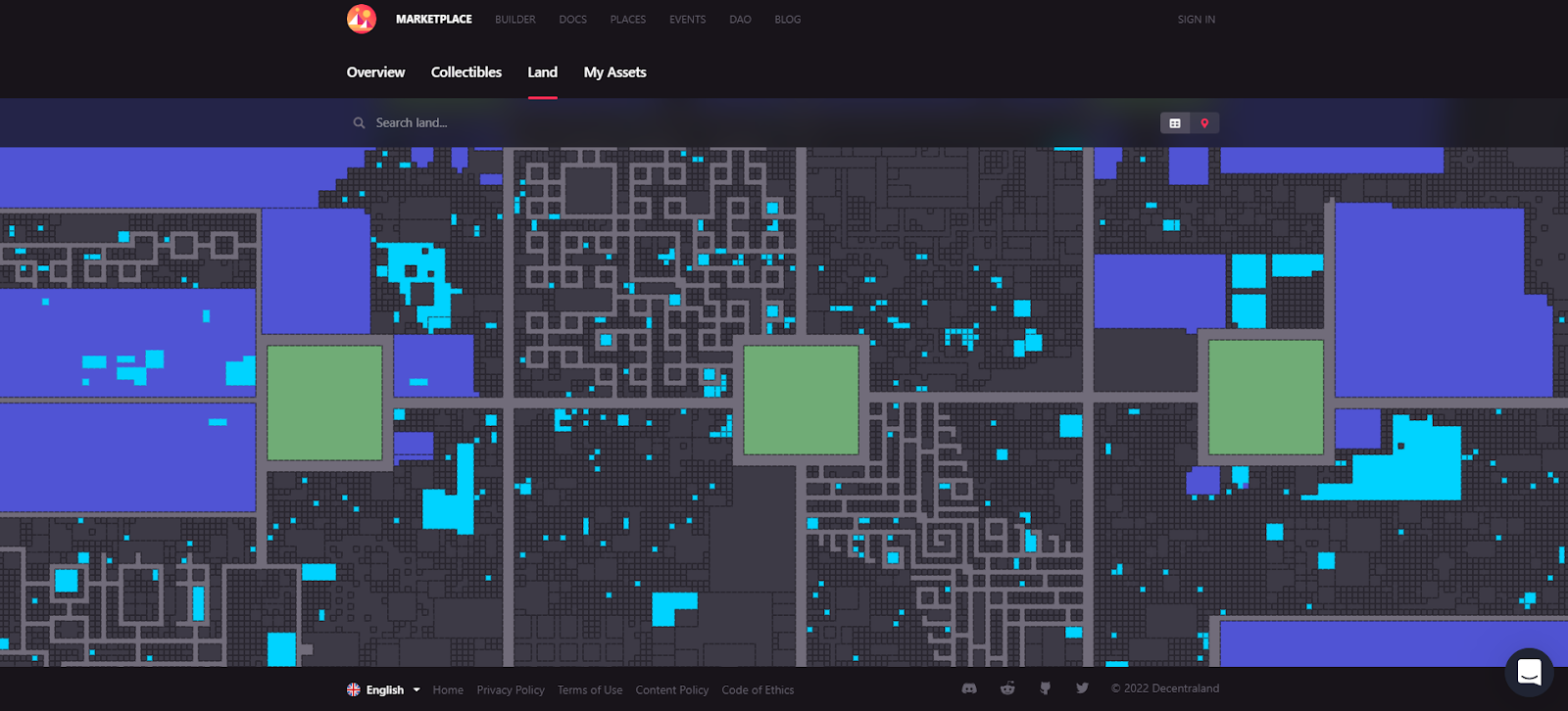Click the Decentraland logo
This screenshot has width=1568, height=711.
(362, 19)
